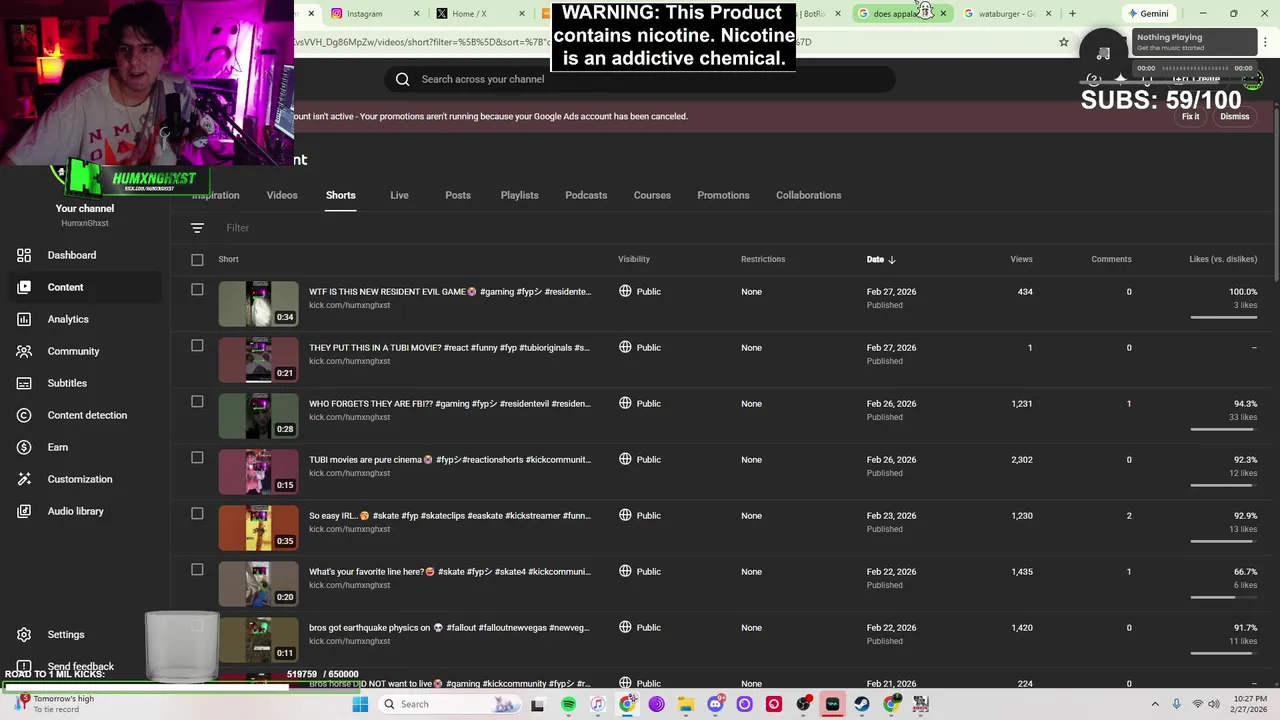Click Fix it on the ads banner
The image size is (1280, 720).
coord(1190,116)
